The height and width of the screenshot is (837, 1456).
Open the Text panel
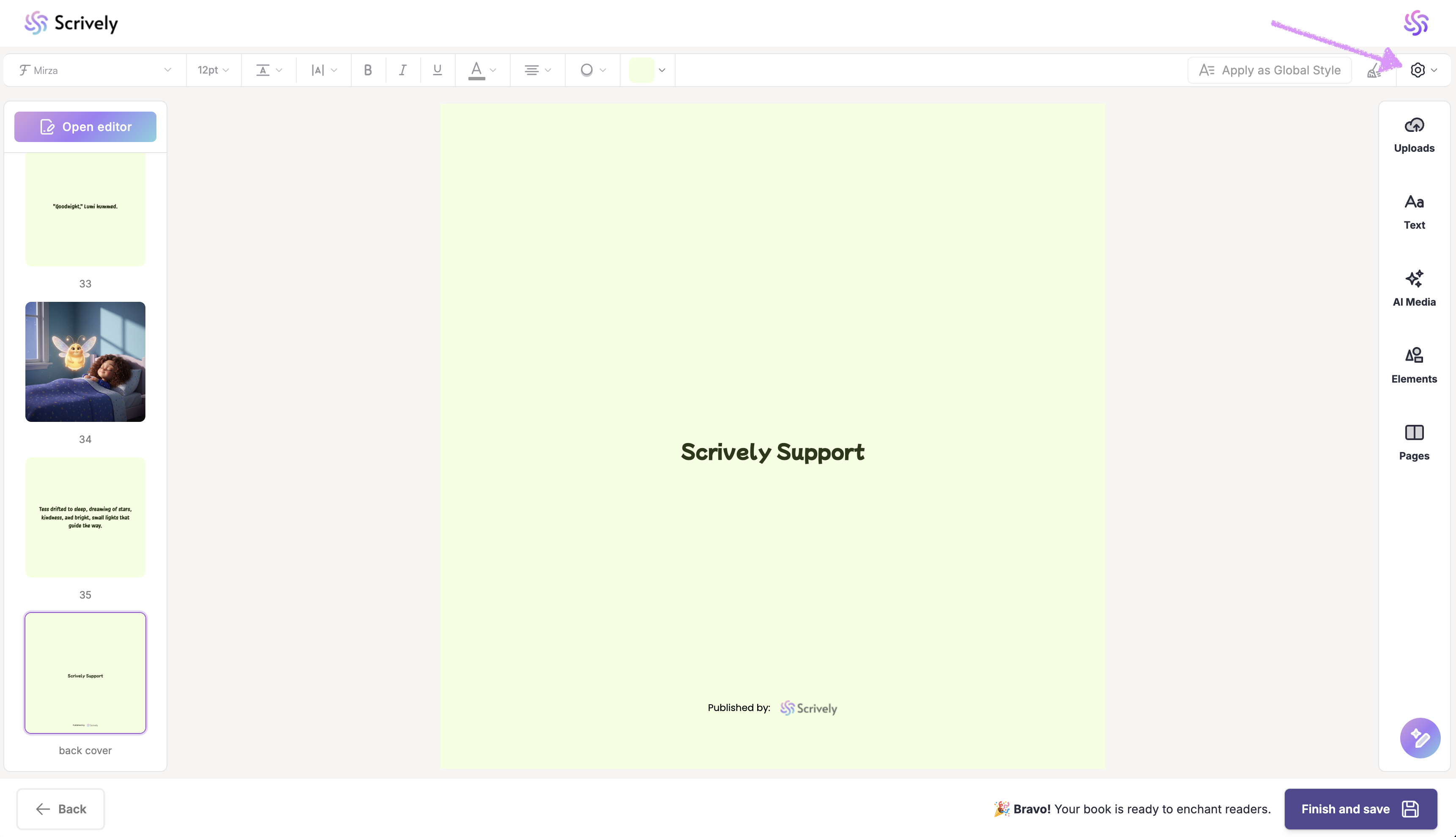click(1413, 212)
